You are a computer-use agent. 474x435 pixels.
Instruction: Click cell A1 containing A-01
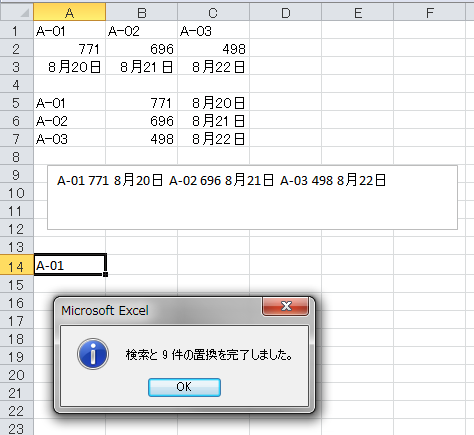pos(70,31)
